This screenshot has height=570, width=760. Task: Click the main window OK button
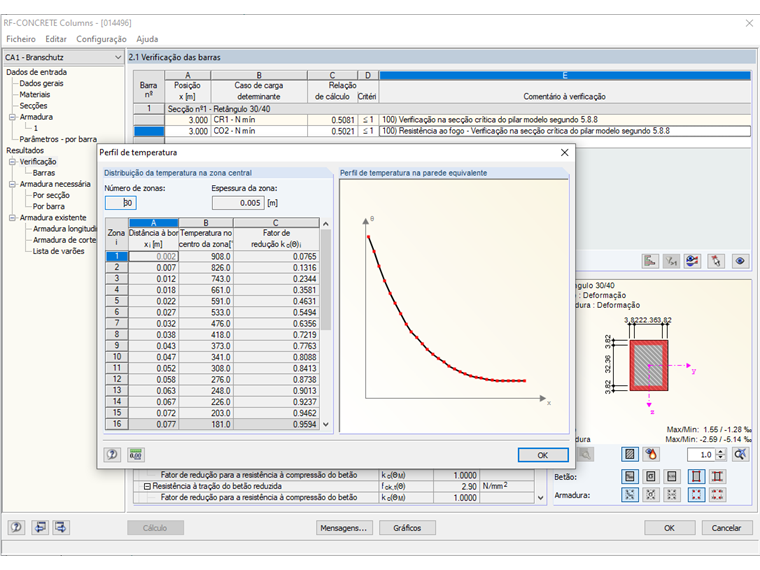tap(669, 527)
